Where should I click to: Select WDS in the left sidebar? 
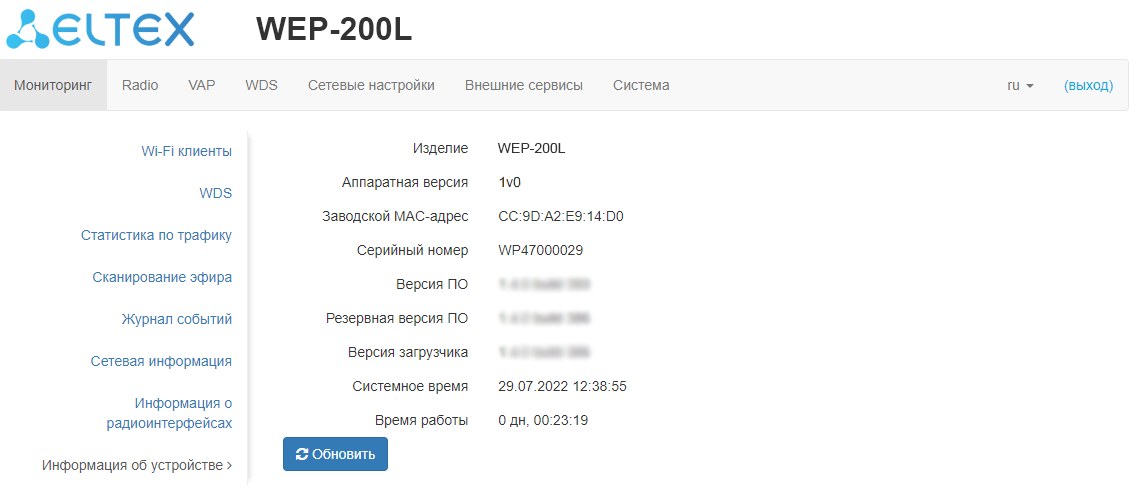pos(215,193)
